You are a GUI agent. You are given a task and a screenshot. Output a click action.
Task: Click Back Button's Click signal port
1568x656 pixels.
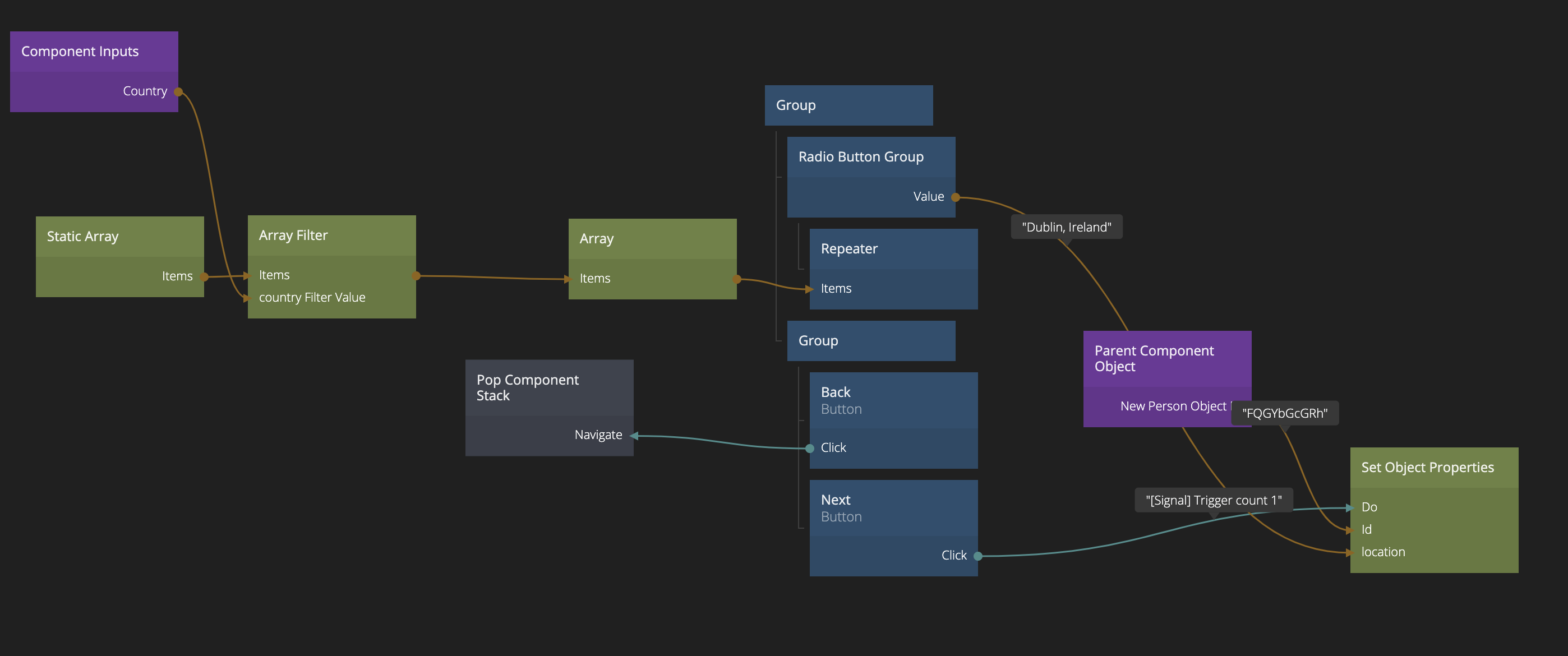[810, 449]
